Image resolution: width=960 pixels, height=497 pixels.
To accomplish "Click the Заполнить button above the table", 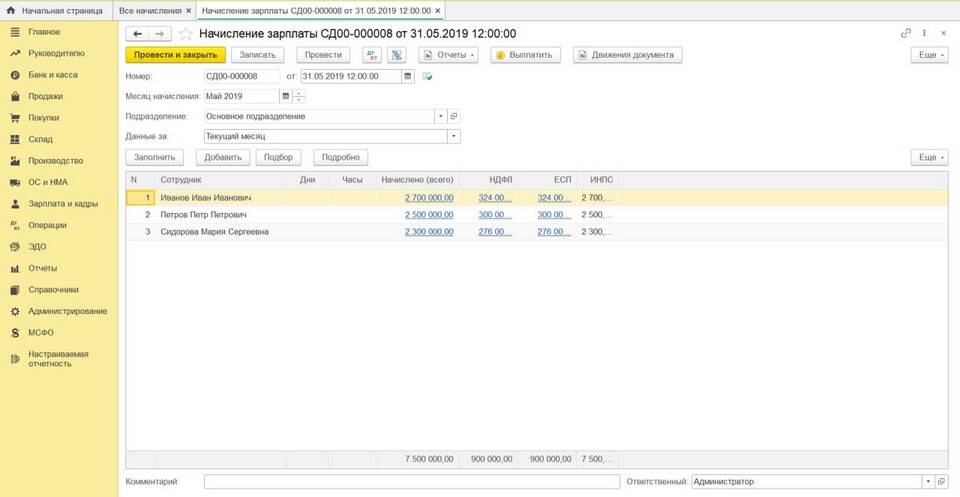I will pos(155,157).
